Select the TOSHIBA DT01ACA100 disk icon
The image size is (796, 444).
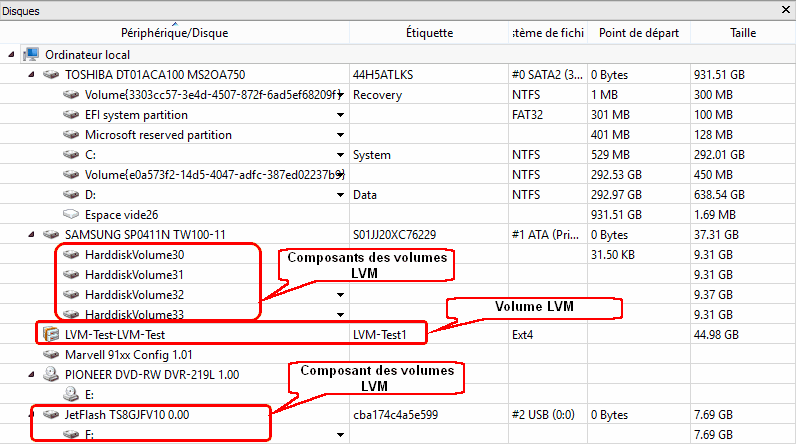[50, 74]
